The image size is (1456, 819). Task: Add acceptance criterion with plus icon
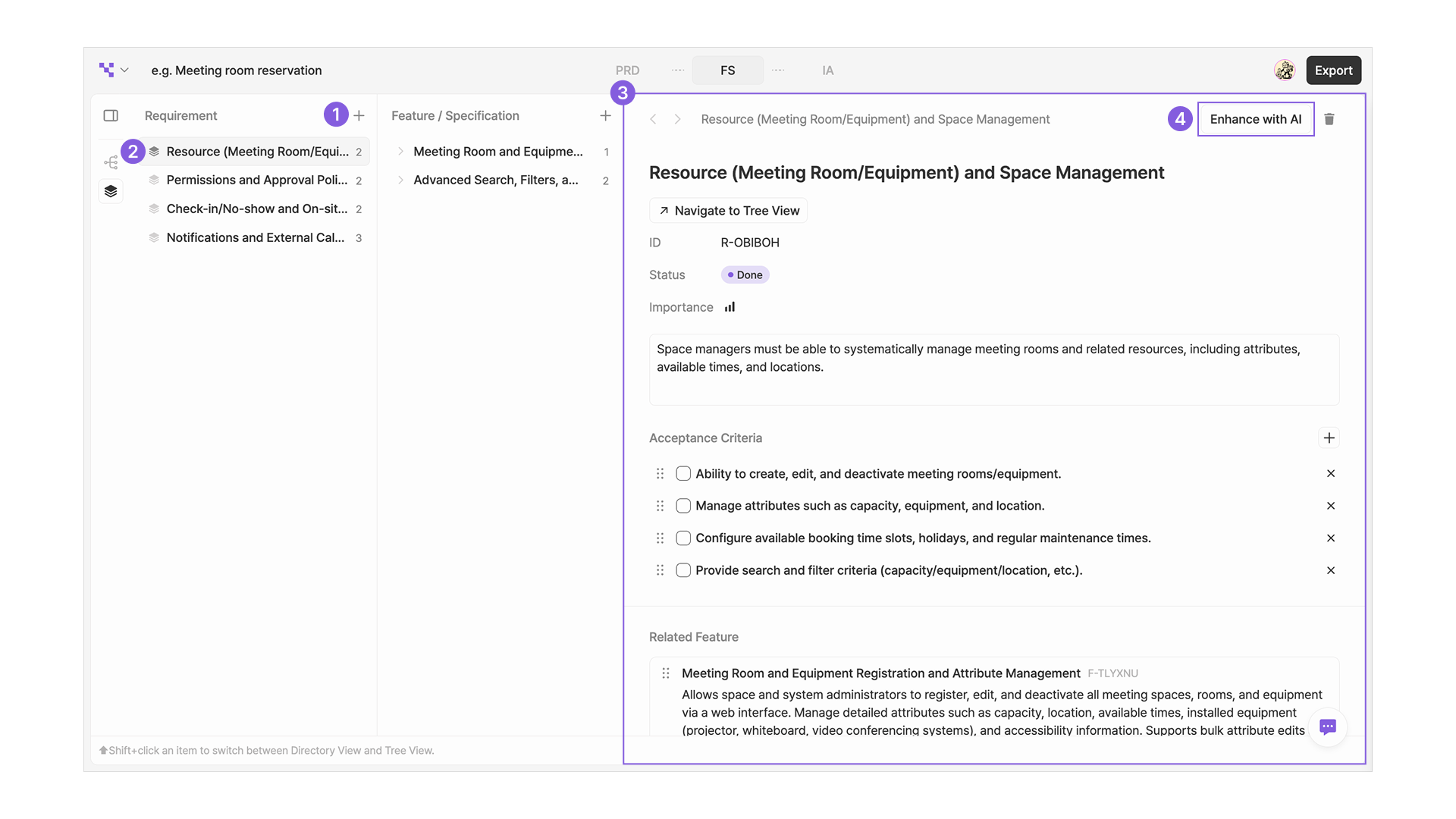(1329, 438)
